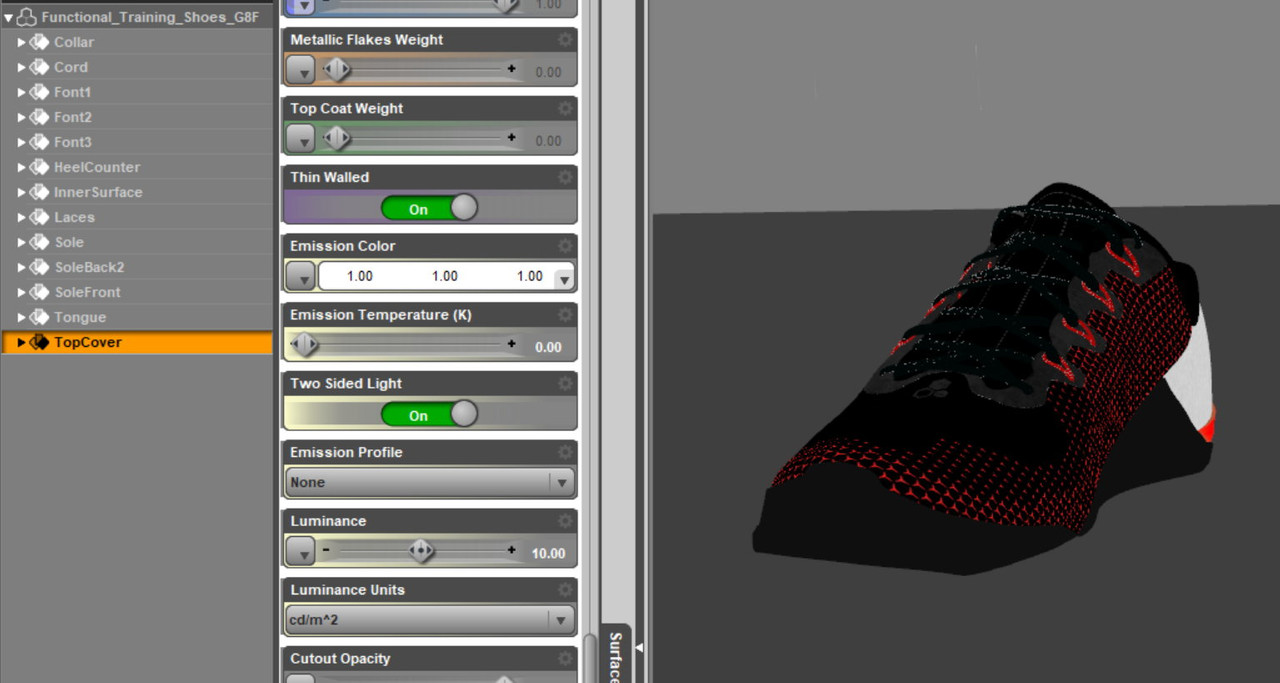Select the SoleBack2 surface row
Viewport: 1280px width, 683px height.
click(137, 267)
